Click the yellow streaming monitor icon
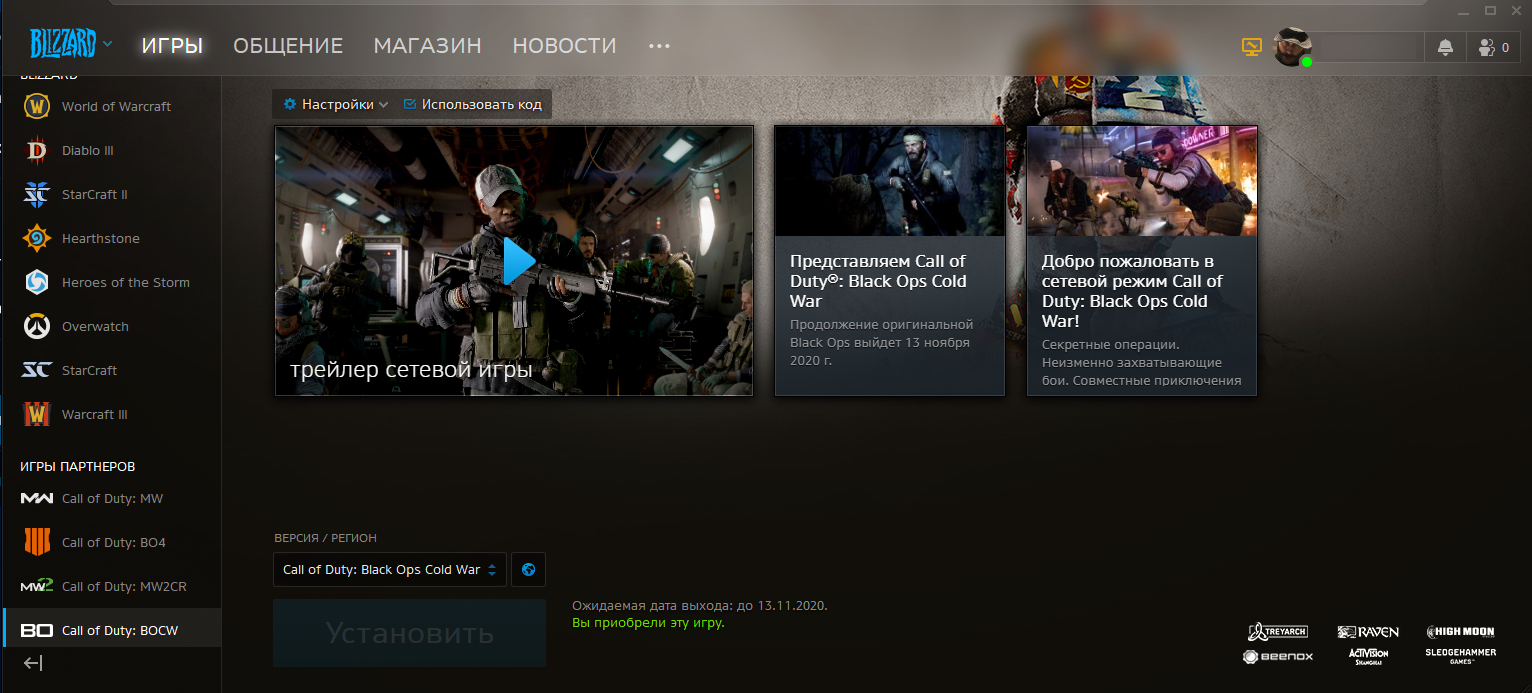This screenshot has height=693, width=1532. point(1252,47)
